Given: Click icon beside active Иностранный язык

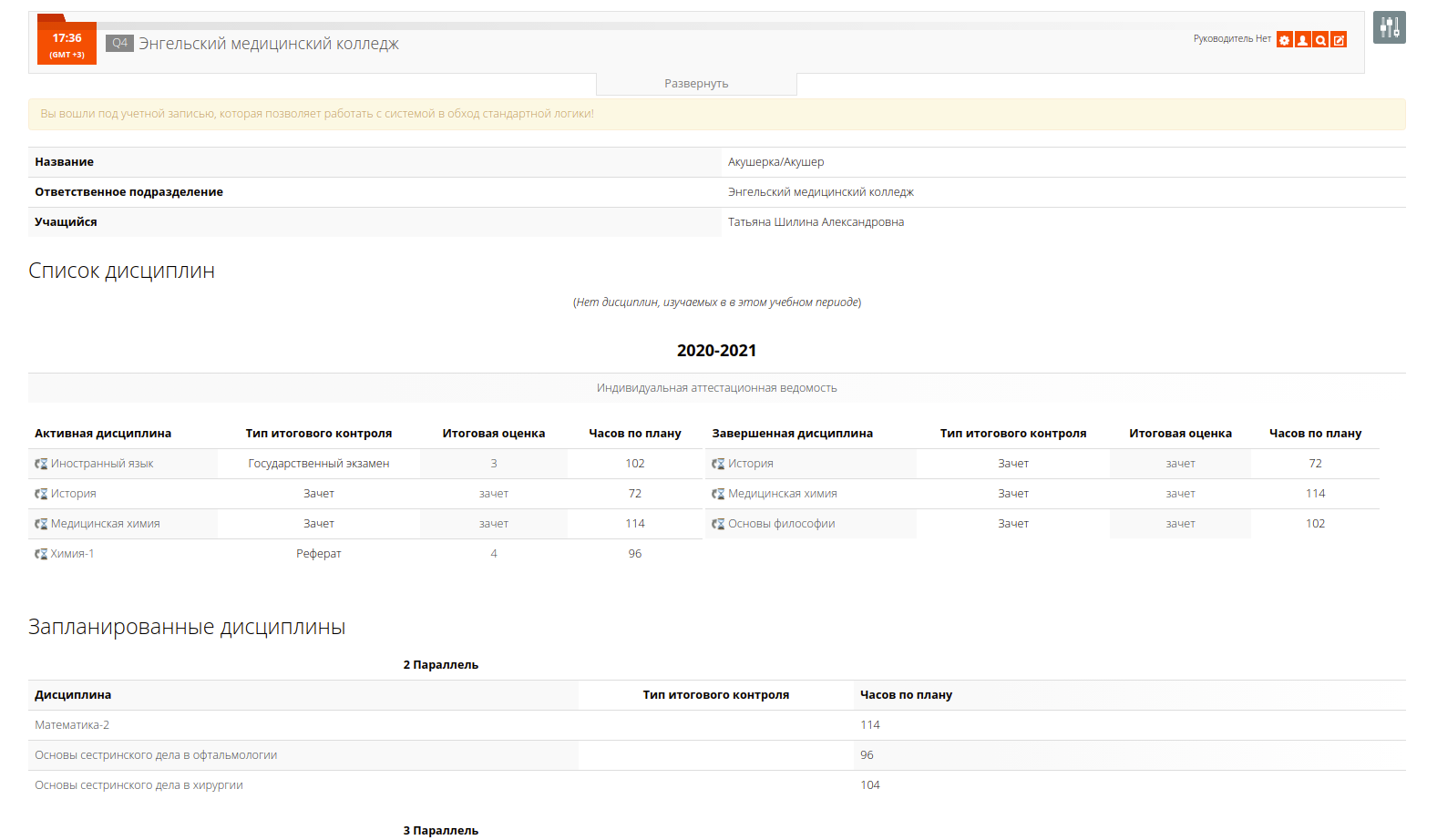Looking at the screenshot, I should coord(41,464).
